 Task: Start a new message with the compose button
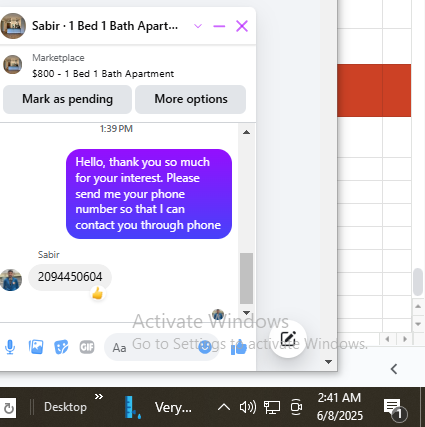pos(288,339)
